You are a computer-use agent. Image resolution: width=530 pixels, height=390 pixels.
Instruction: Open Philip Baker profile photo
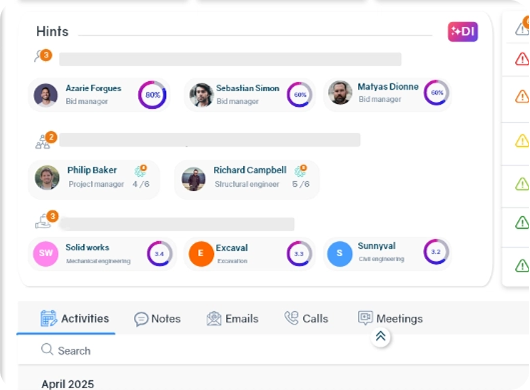point(47,177)
